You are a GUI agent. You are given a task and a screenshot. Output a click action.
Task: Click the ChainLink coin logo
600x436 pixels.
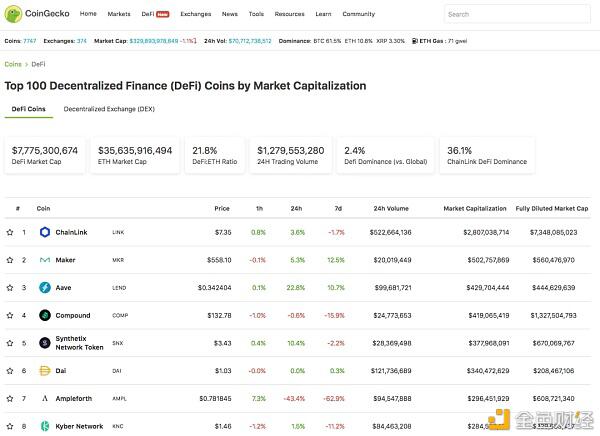point(45,232)
